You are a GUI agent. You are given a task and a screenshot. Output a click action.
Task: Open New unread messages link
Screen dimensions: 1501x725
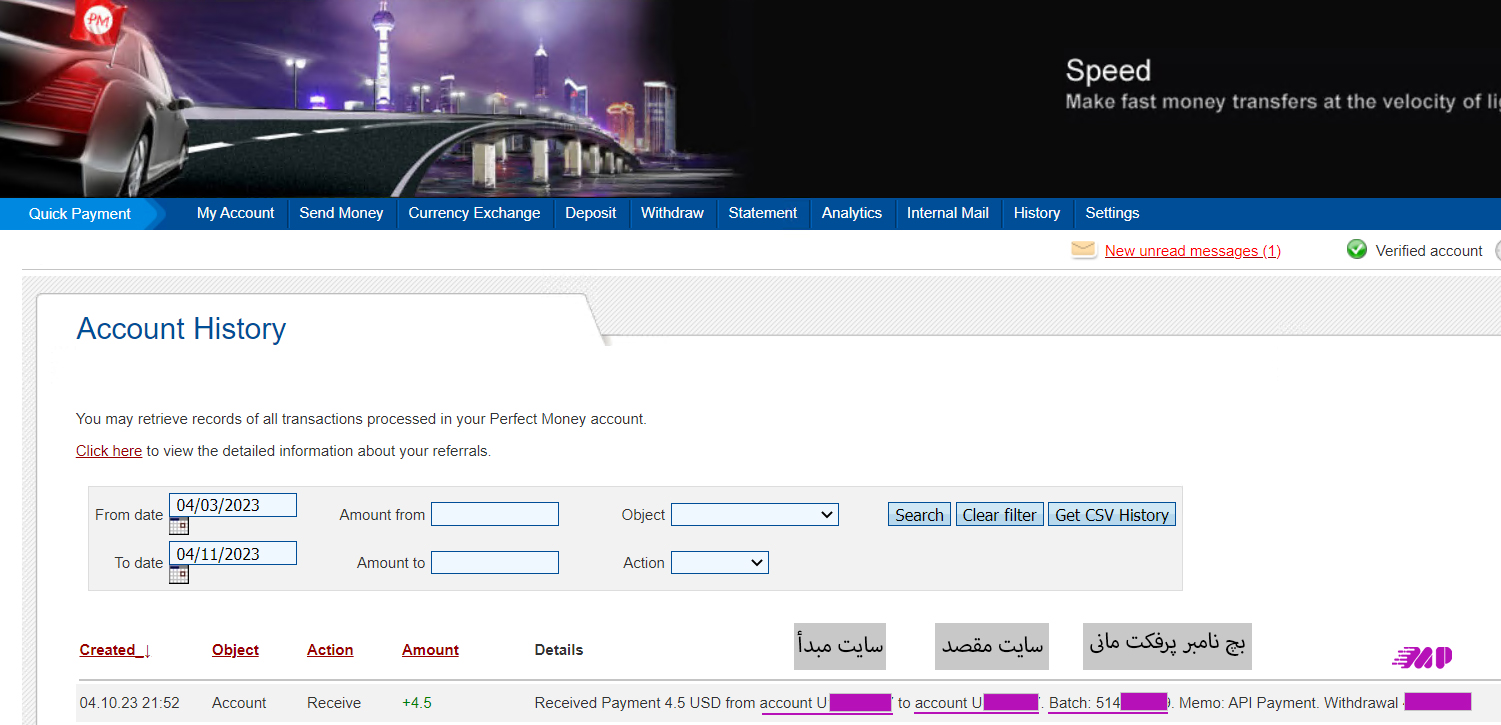tap(1192, 251)
